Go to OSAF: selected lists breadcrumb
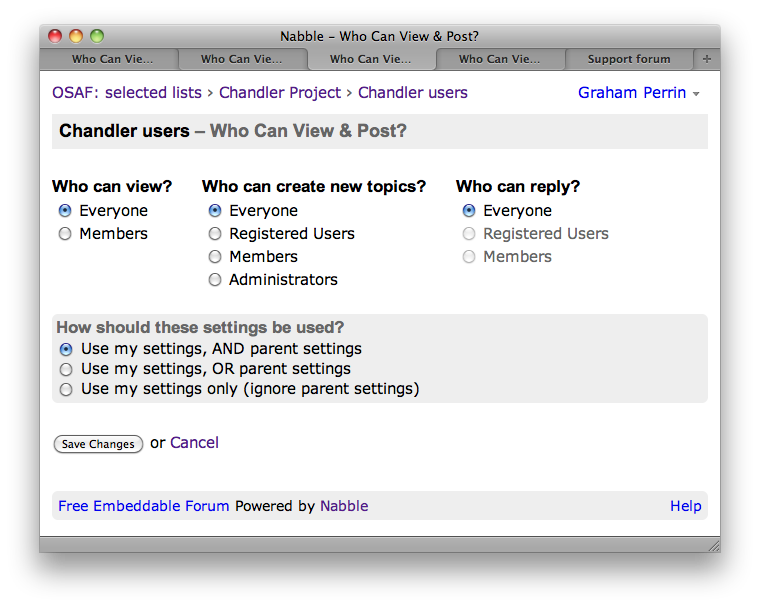This screenshot has height=607, width=760. 127,93
